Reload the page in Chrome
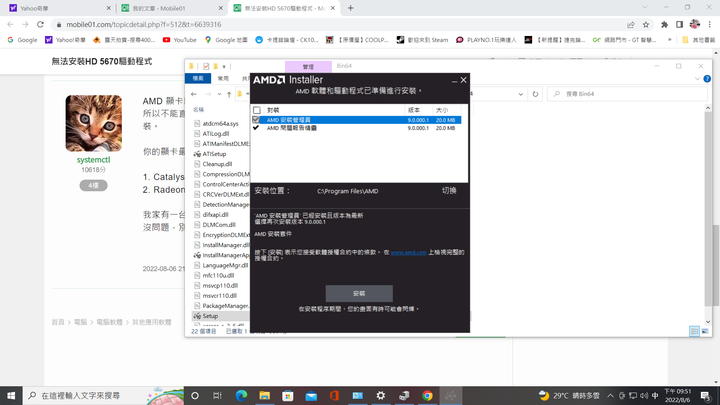720x405 pixels. [x=40, y=24]
